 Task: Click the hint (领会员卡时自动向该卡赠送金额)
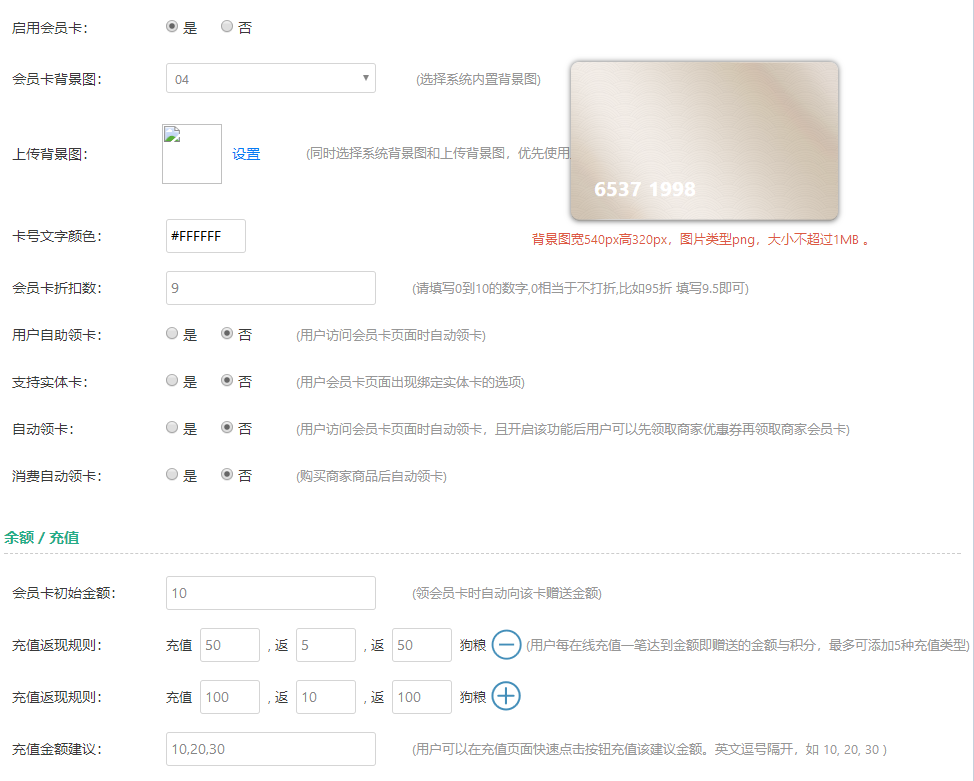[x=507, y=593]
